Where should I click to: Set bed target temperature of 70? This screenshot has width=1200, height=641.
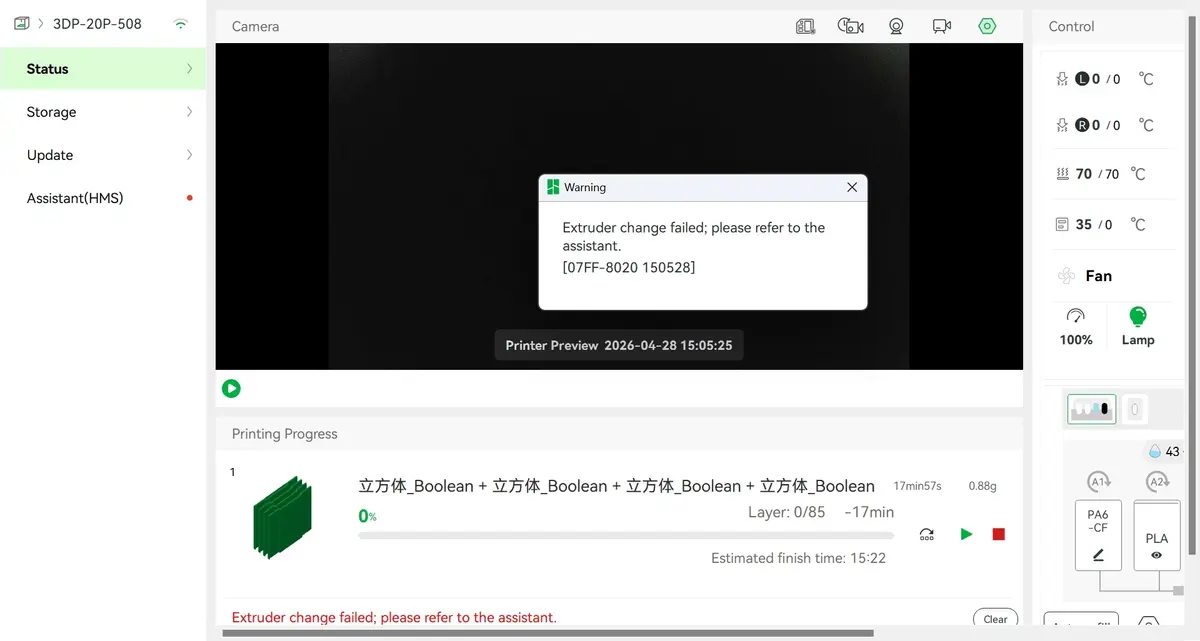click(1112, 174)
